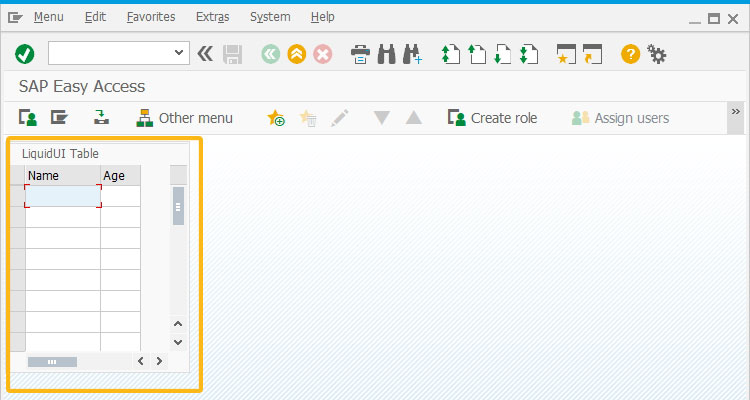
Task: Go to Next Page icon
Action: [503, 54]
